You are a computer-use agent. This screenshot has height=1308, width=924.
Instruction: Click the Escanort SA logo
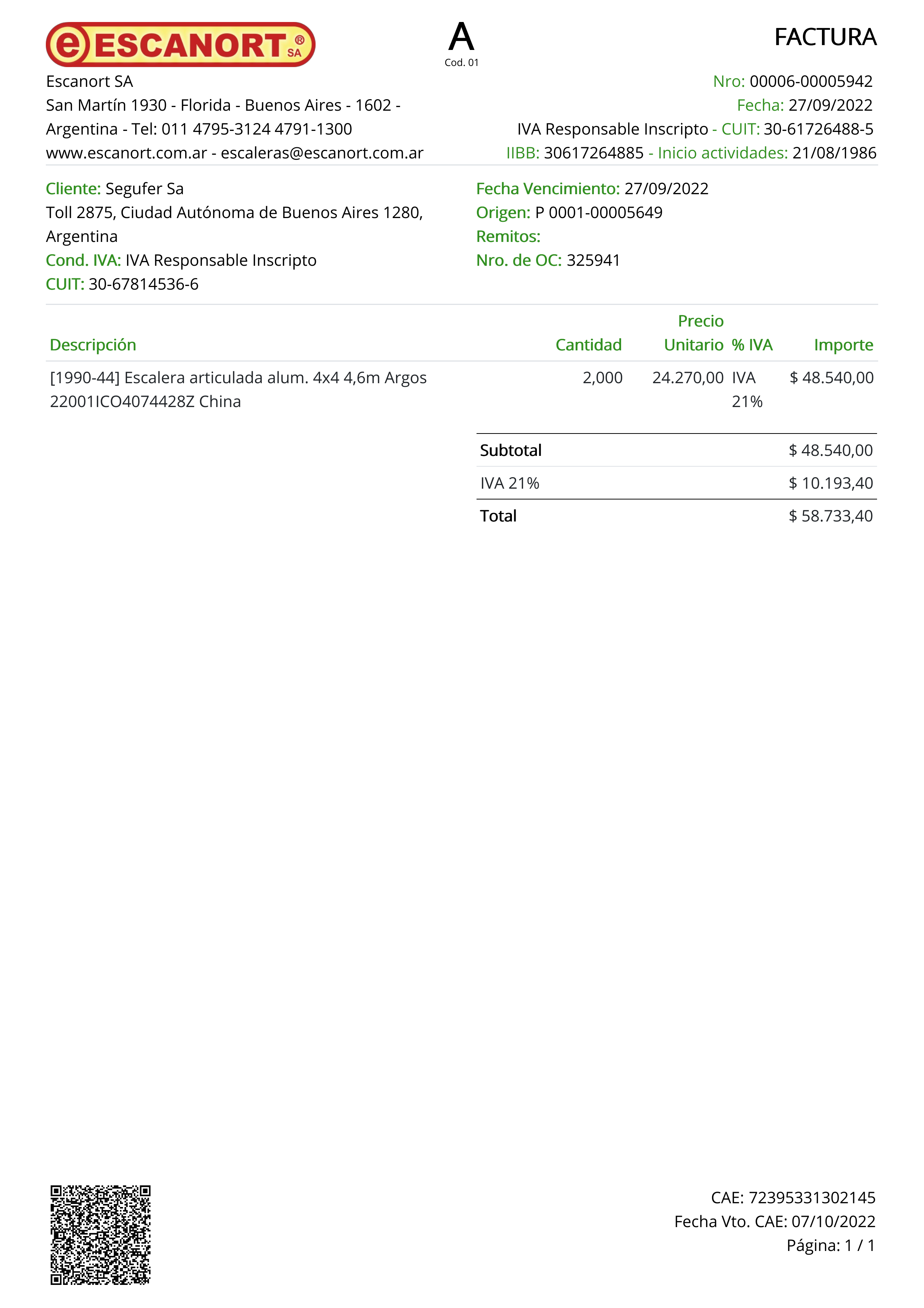(180, 44)
